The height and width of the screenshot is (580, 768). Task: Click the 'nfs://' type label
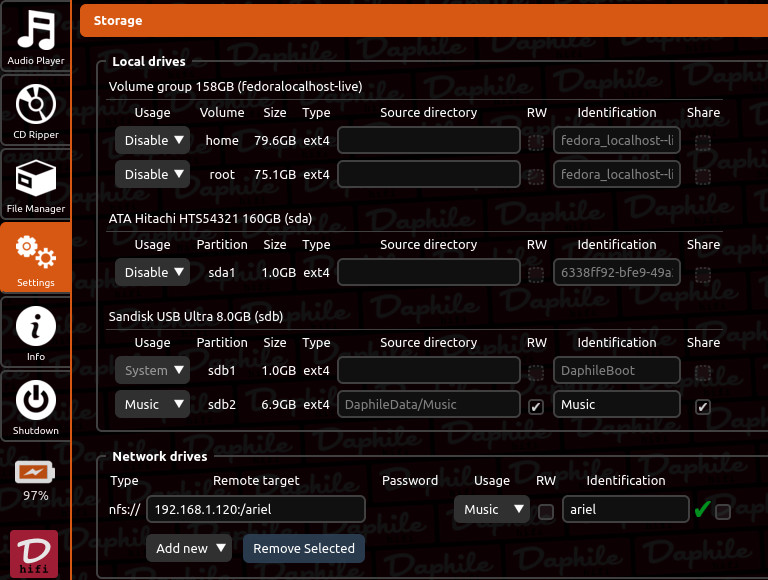pyautogui.click(x=124, y=509)
